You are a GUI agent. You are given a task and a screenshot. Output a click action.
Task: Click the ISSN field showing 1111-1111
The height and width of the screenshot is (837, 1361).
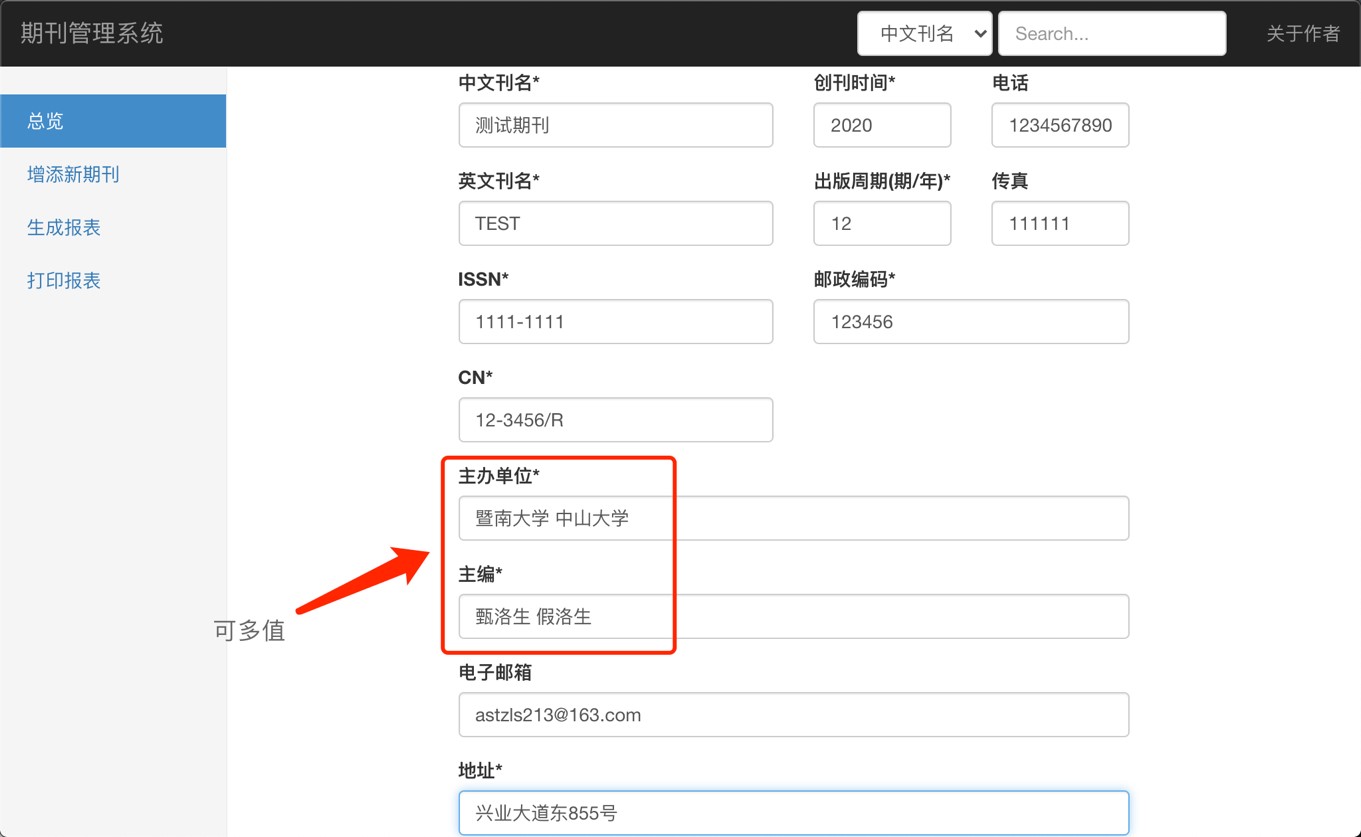(x=616, y=322)
